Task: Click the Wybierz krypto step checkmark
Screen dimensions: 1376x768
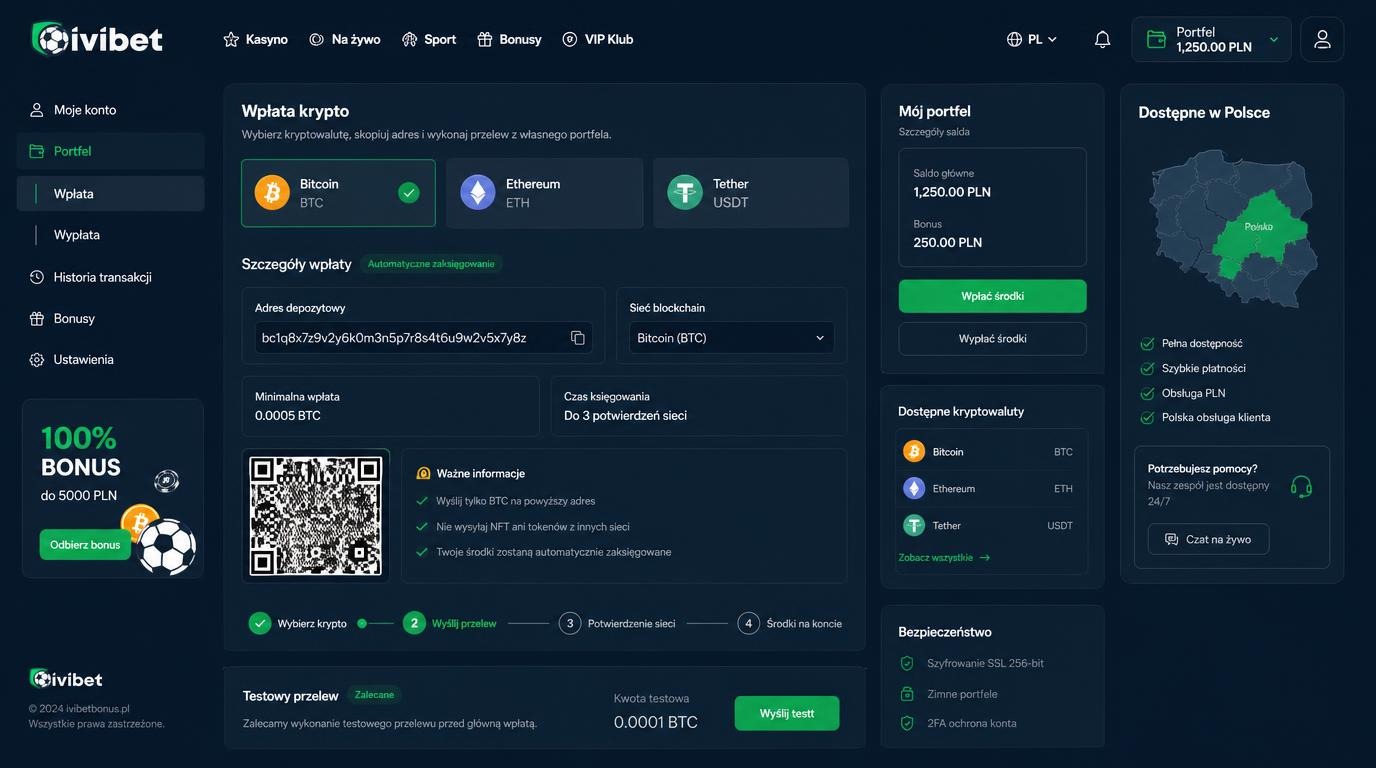Action: click(260, 623)
